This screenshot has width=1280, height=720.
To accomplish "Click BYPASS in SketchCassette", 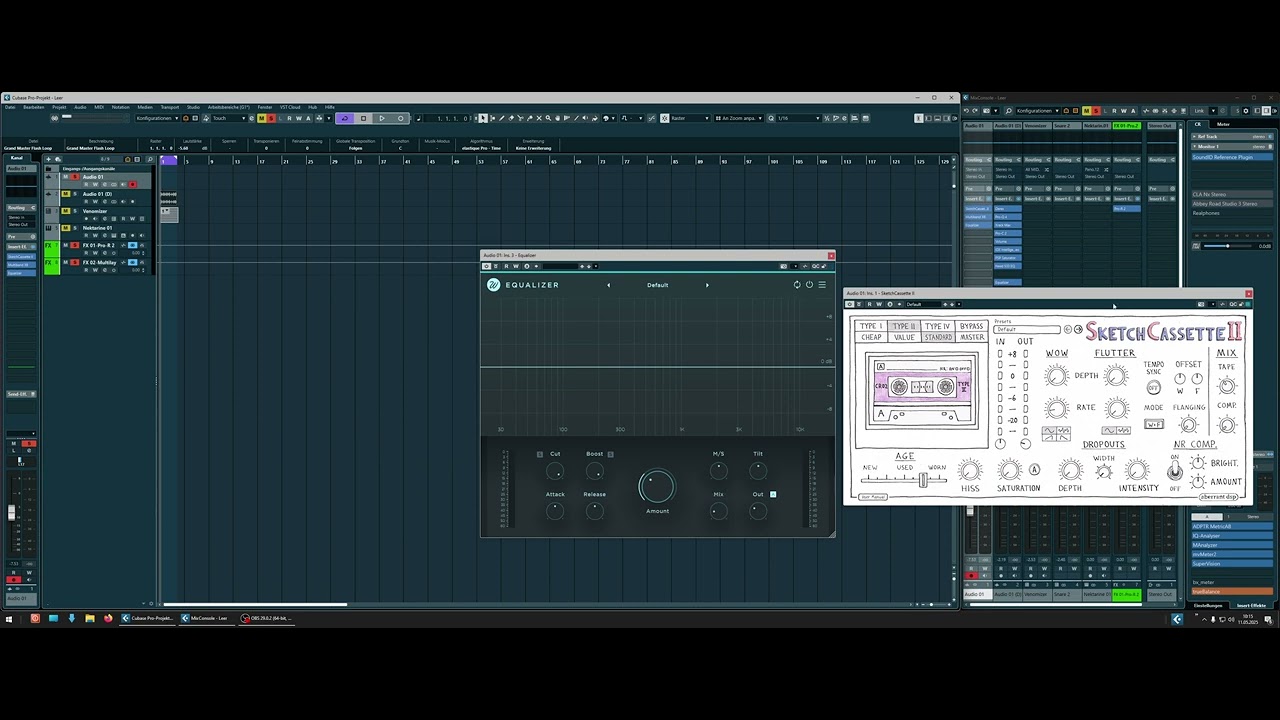I will click(x=971, y=326).
